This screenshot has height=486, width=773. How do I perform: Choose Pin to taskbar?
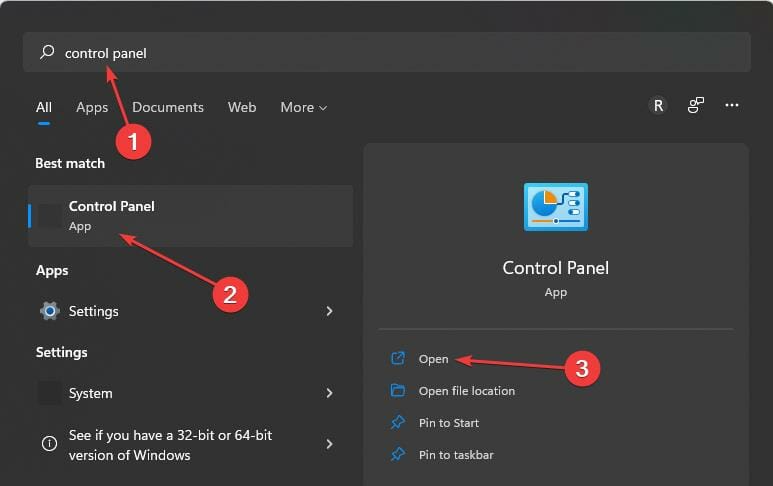[x=456, y=454]
